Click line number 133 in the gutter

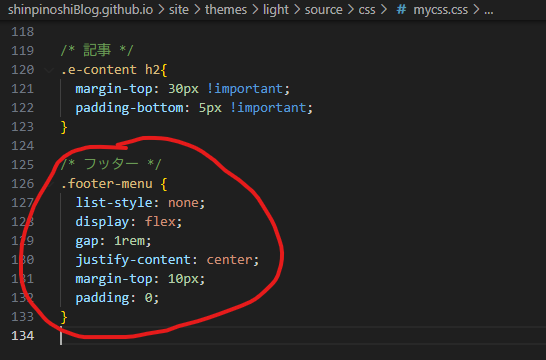pos(23,317)
